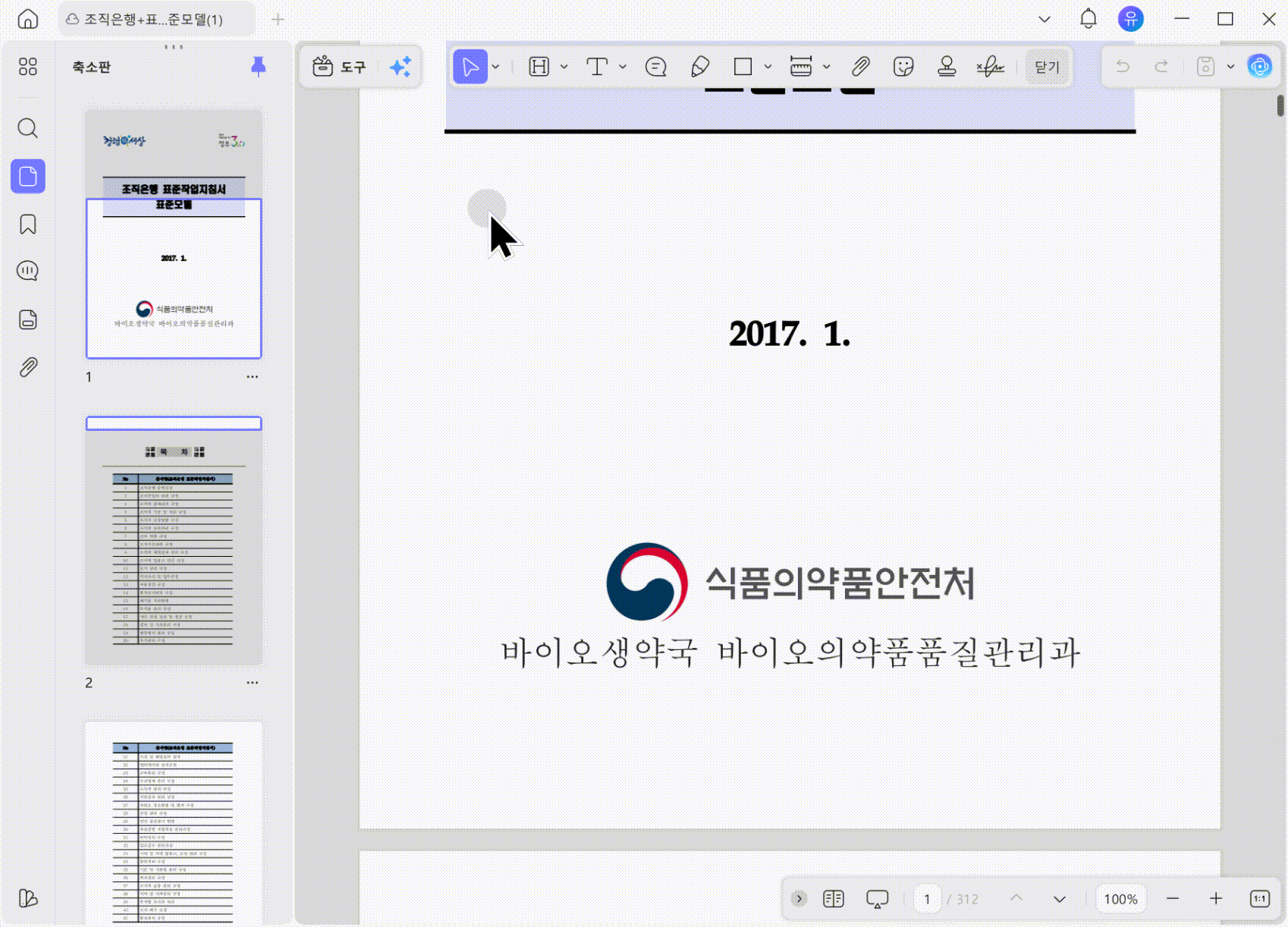This screenshot has height=927, width=1288.
Task: Click the bottom-left UPDF layers icon
Action: pos(28,898)
